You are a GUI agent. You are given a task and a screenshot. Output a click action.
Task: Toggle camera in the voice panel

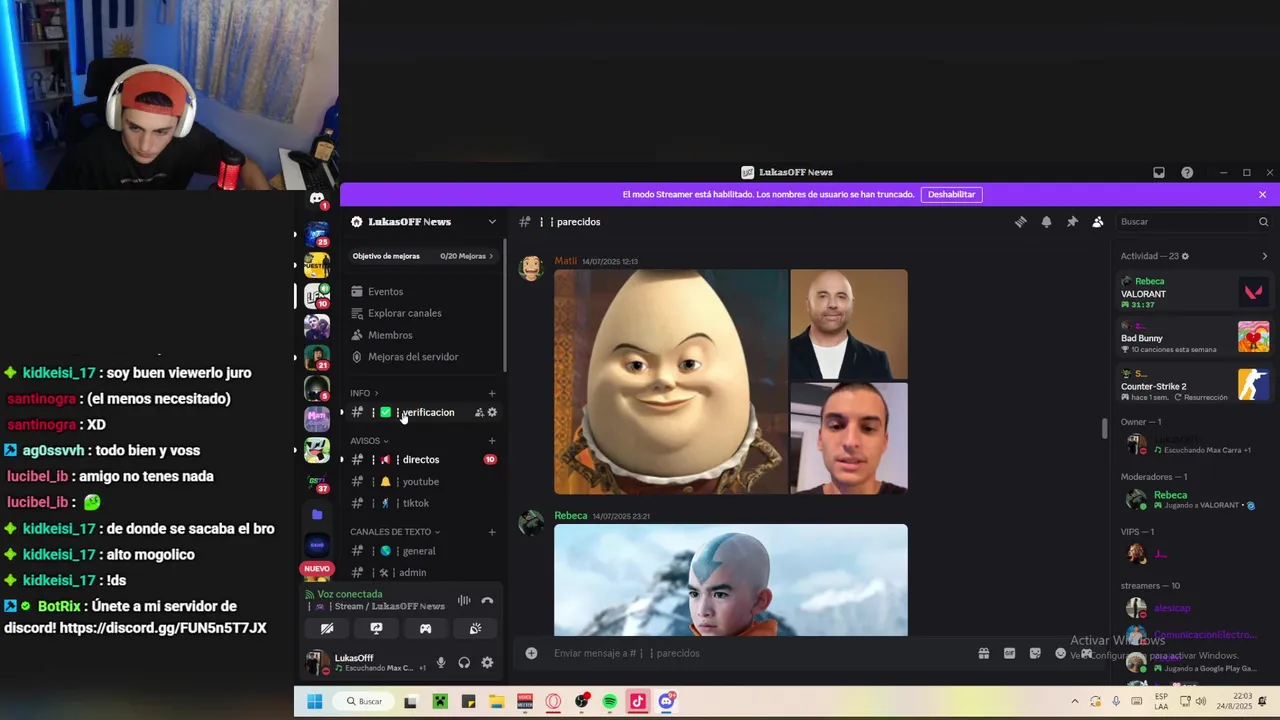(x=327, y=629)
